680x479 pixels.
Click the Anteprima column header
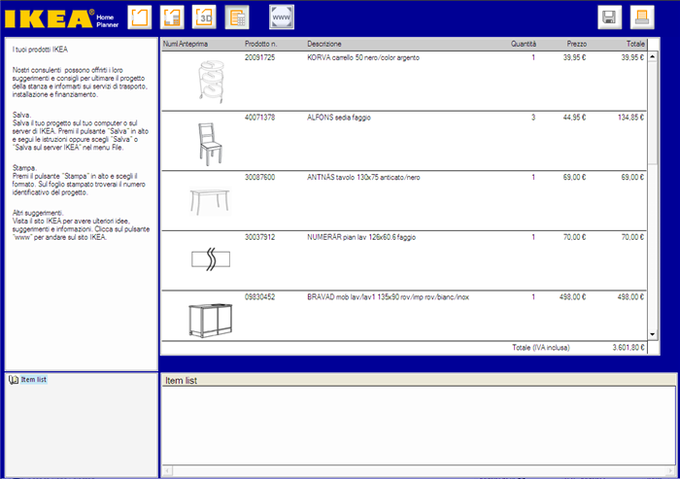coord(193,44)
